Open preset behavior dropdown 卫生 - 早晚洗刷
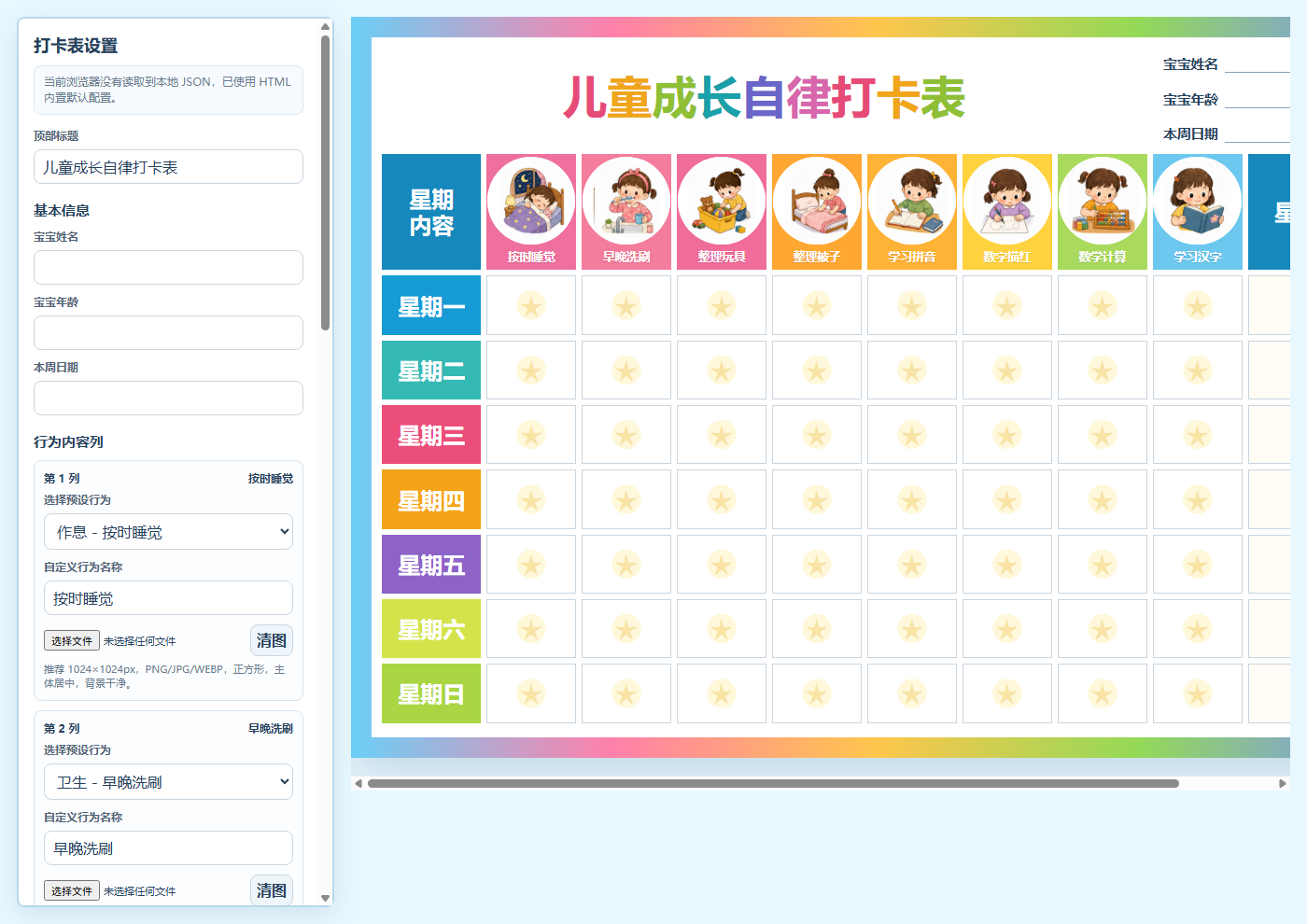The image size is (1307, 924). click(x=168, y=782)
